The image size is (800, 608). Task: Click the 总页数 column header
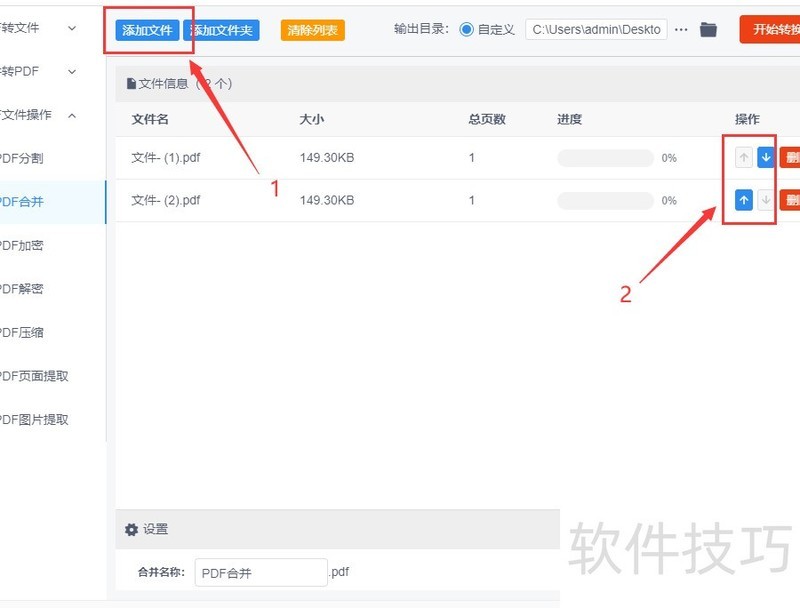[487, 119]
